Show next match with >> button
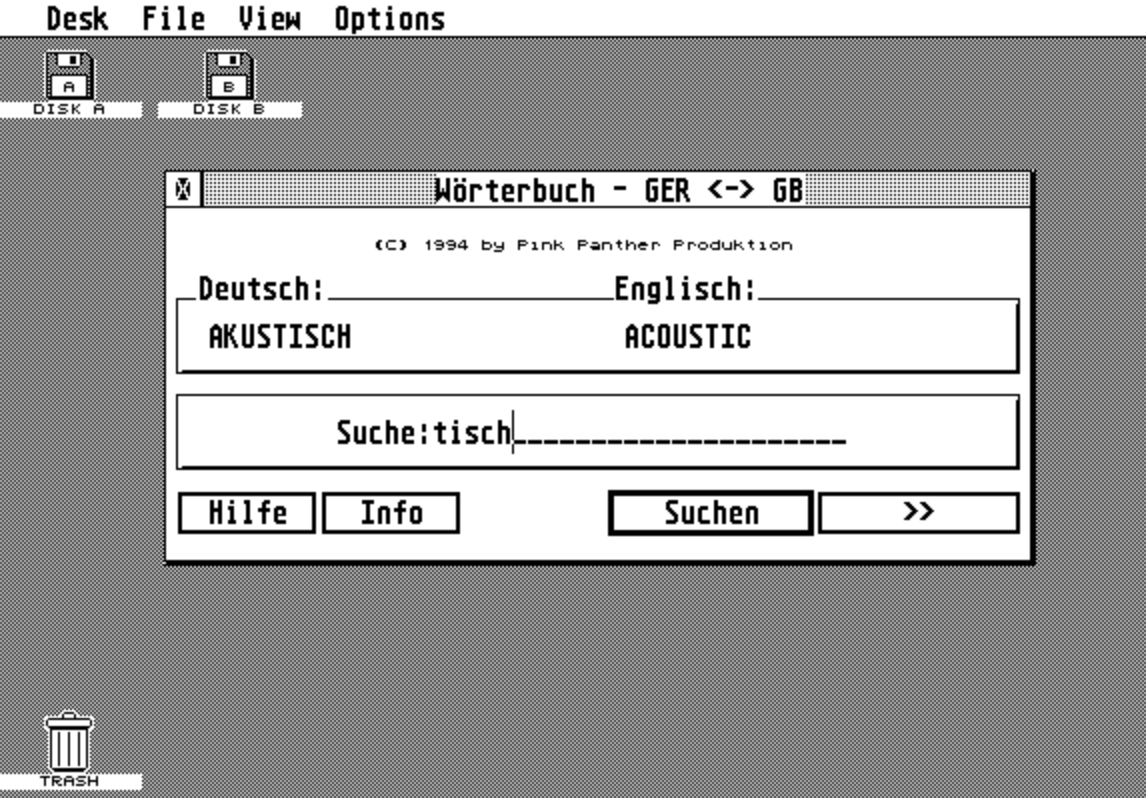Image resolution: width=1146 pixels, height=798 pixels. pos(918,513)
